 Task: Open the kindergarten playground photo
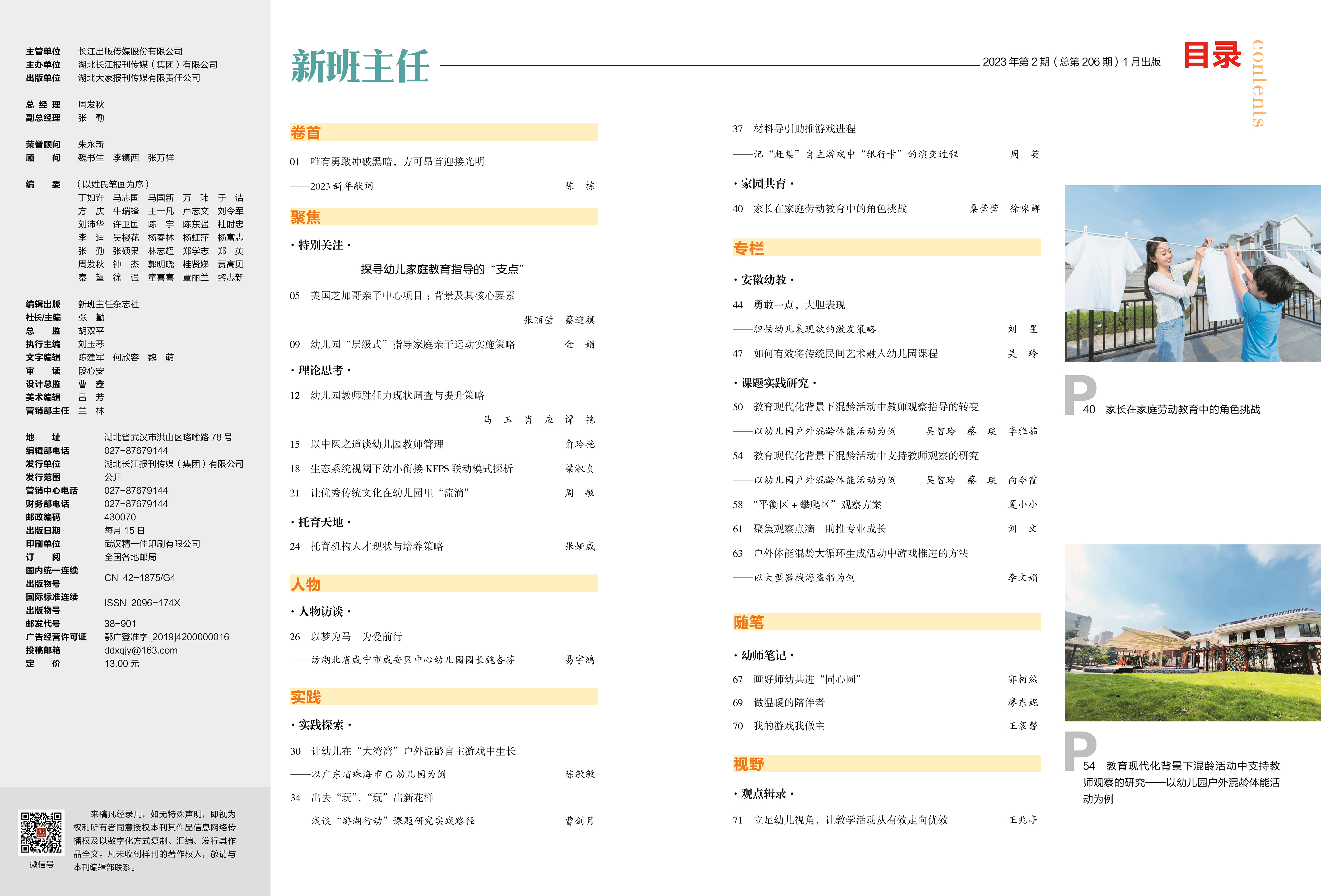point(1192,632)
